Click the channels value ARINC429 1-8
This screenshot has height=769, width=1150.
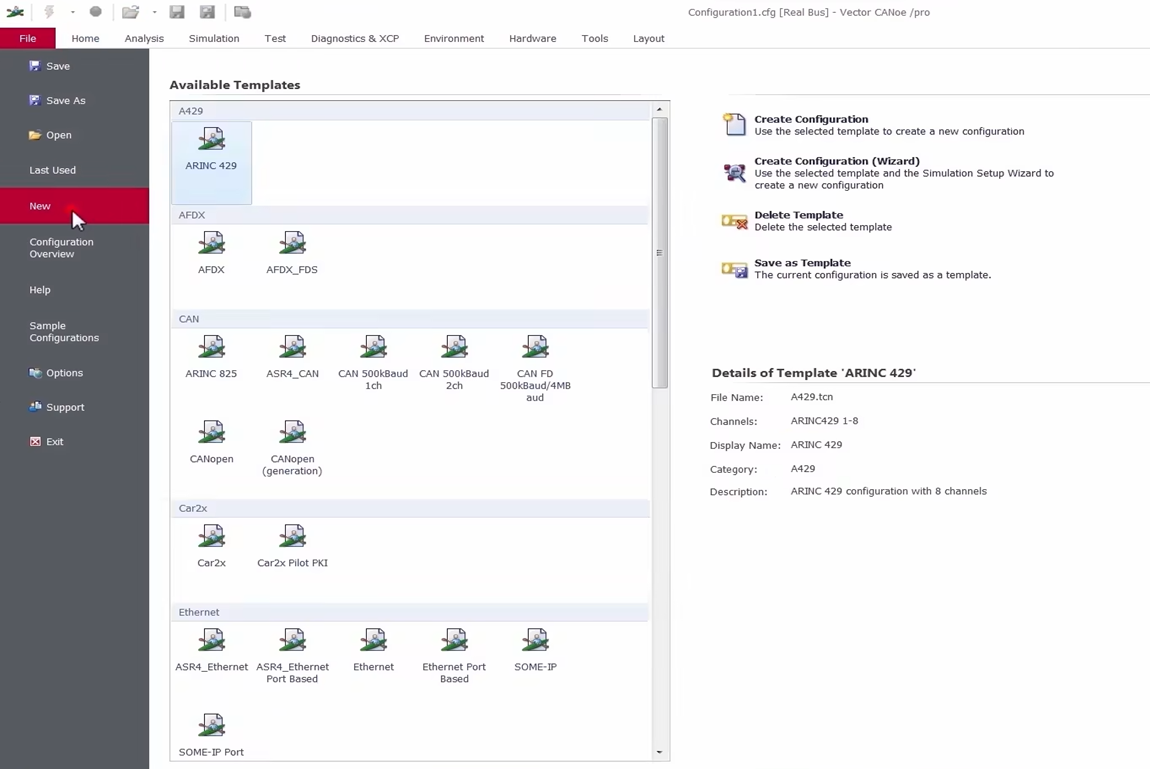point(824,421)
